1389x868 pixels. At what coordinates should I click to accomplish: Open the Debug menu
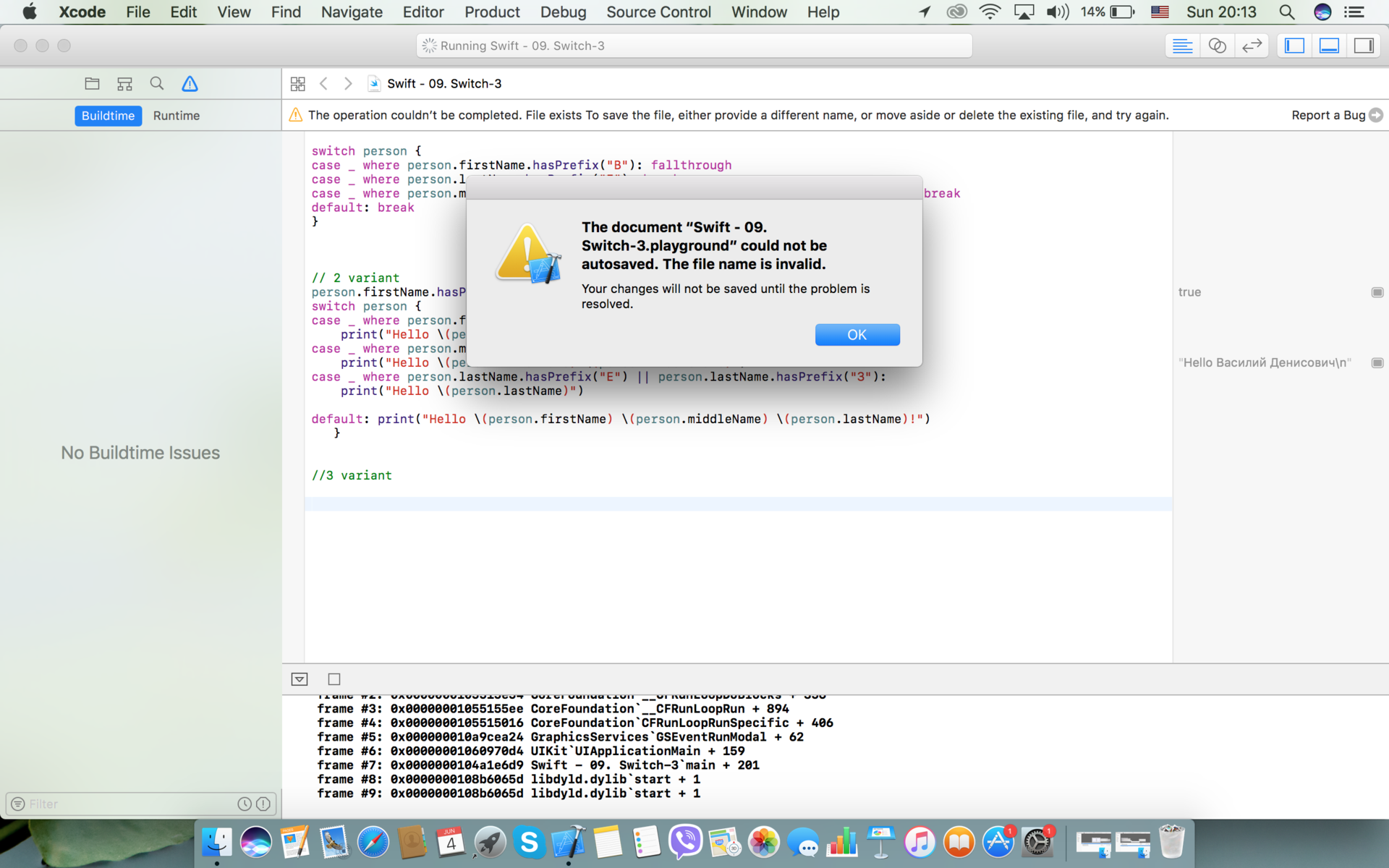point(563,12)
